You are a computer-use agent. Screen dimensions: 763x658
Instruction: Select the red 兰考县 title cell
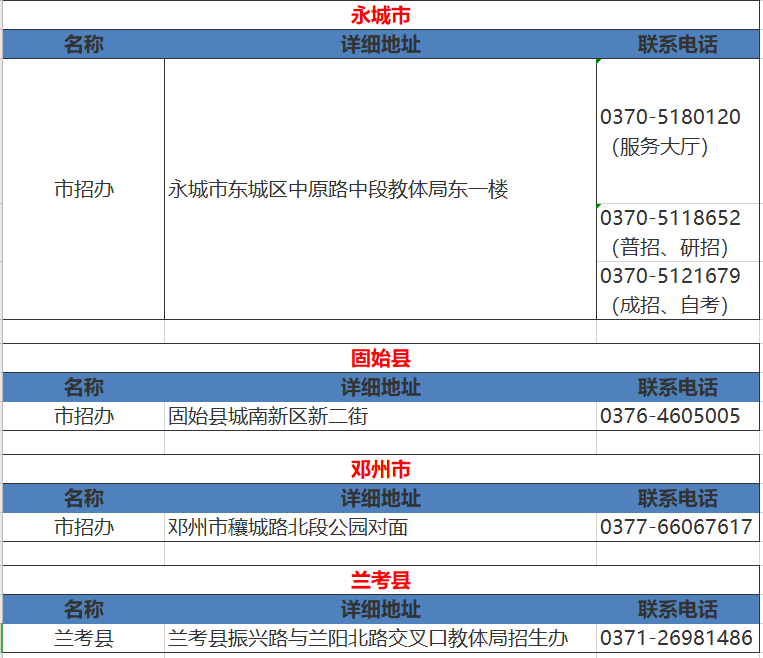381,580
